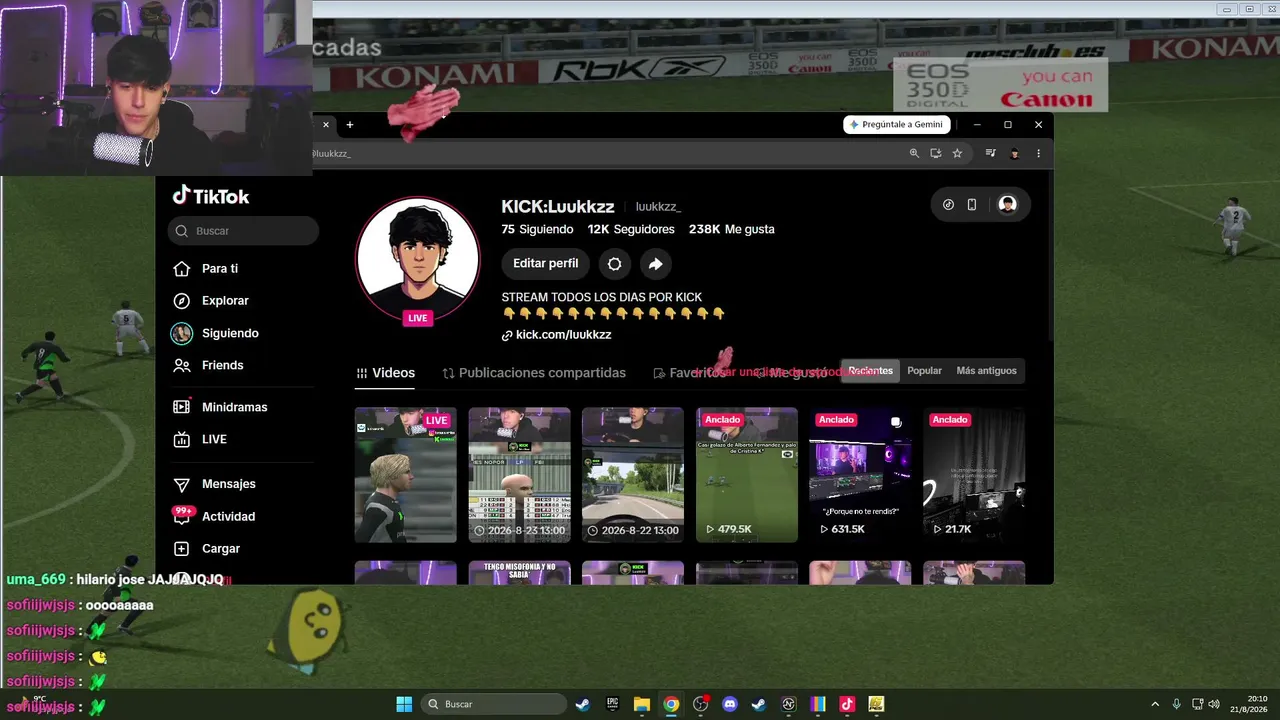1280x720 pixels.
Task: Open Discord from taskbar
Action: [730, 704]
